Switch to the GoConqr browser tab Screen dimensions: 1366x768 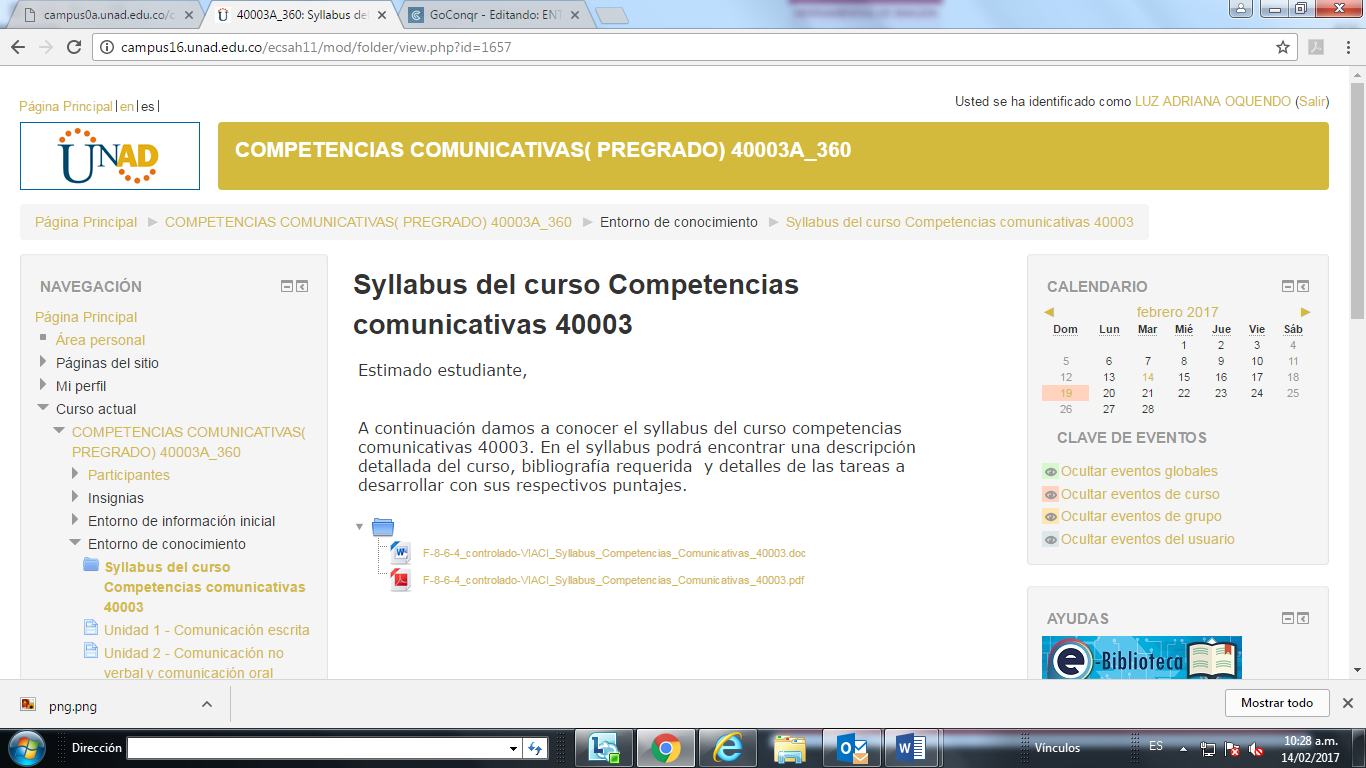(x=490, y=15)
